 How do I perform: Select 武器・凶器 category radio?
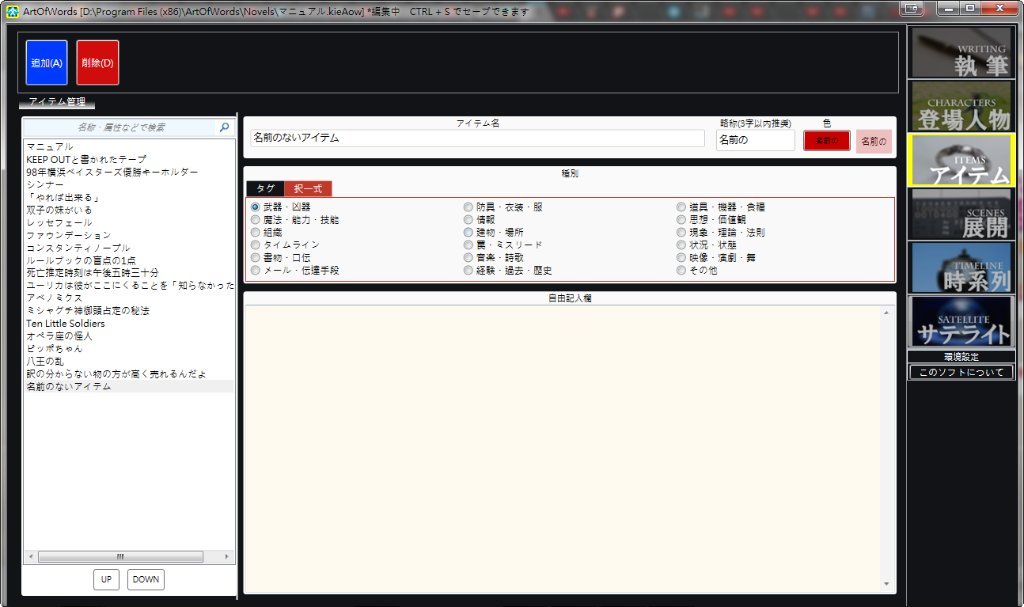point(255,207)
